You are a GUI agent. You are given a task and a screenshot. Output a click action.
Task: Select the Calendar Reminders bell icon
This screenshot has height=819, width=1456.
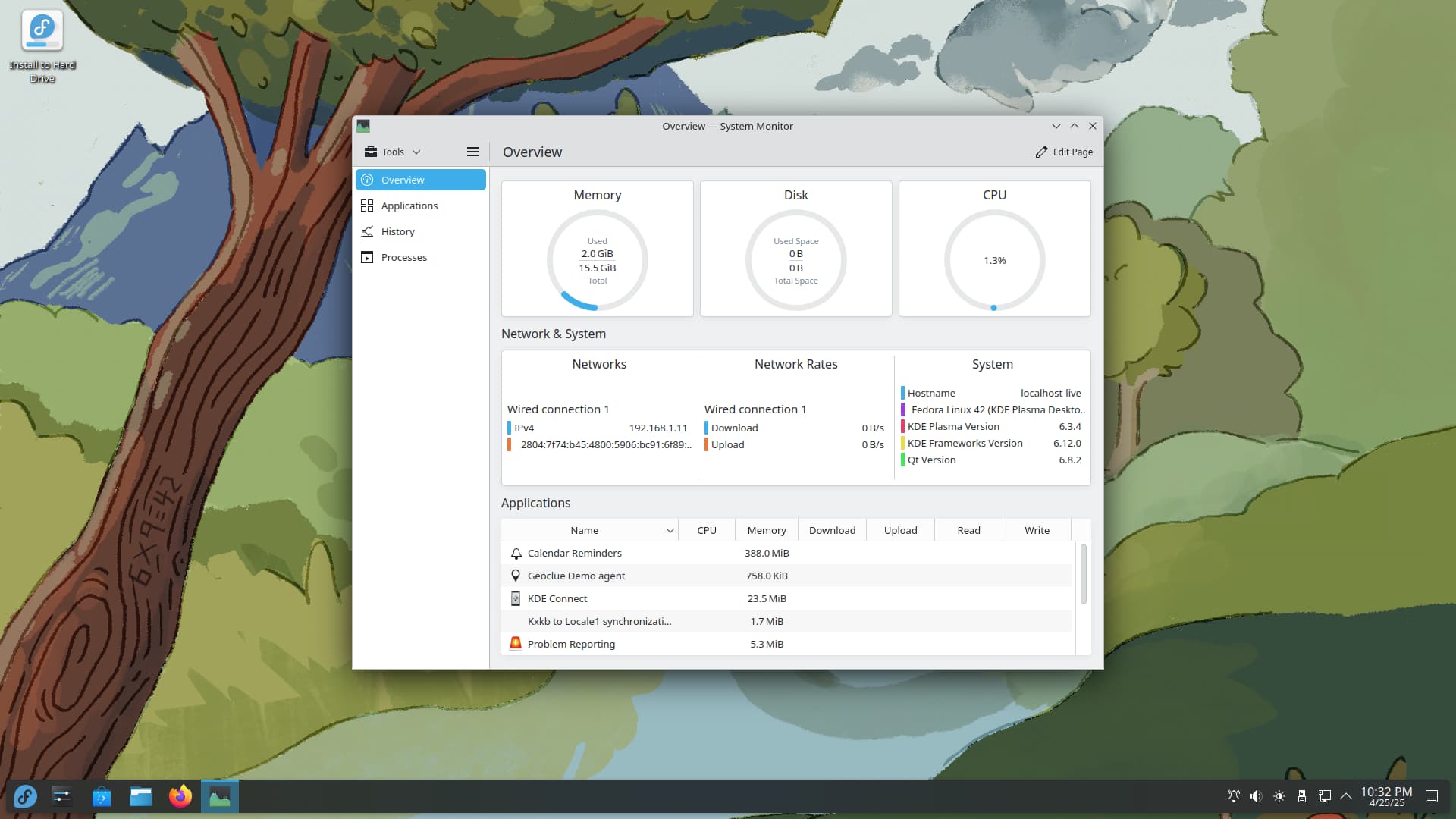[516, 553]
